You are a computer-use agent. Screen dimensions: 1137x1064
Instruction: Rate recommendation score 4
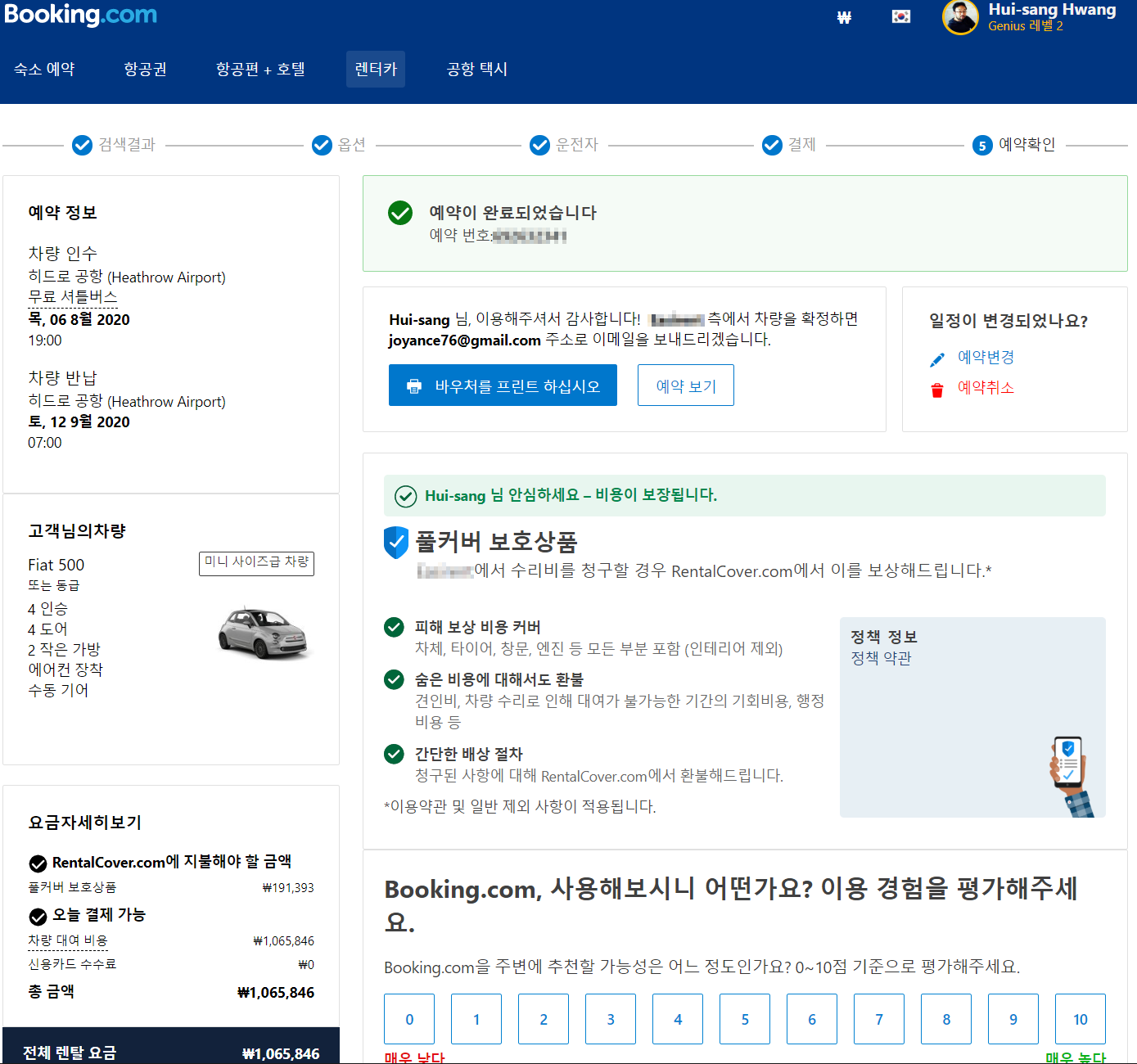pyautogui.click(x=678, y=1019)
